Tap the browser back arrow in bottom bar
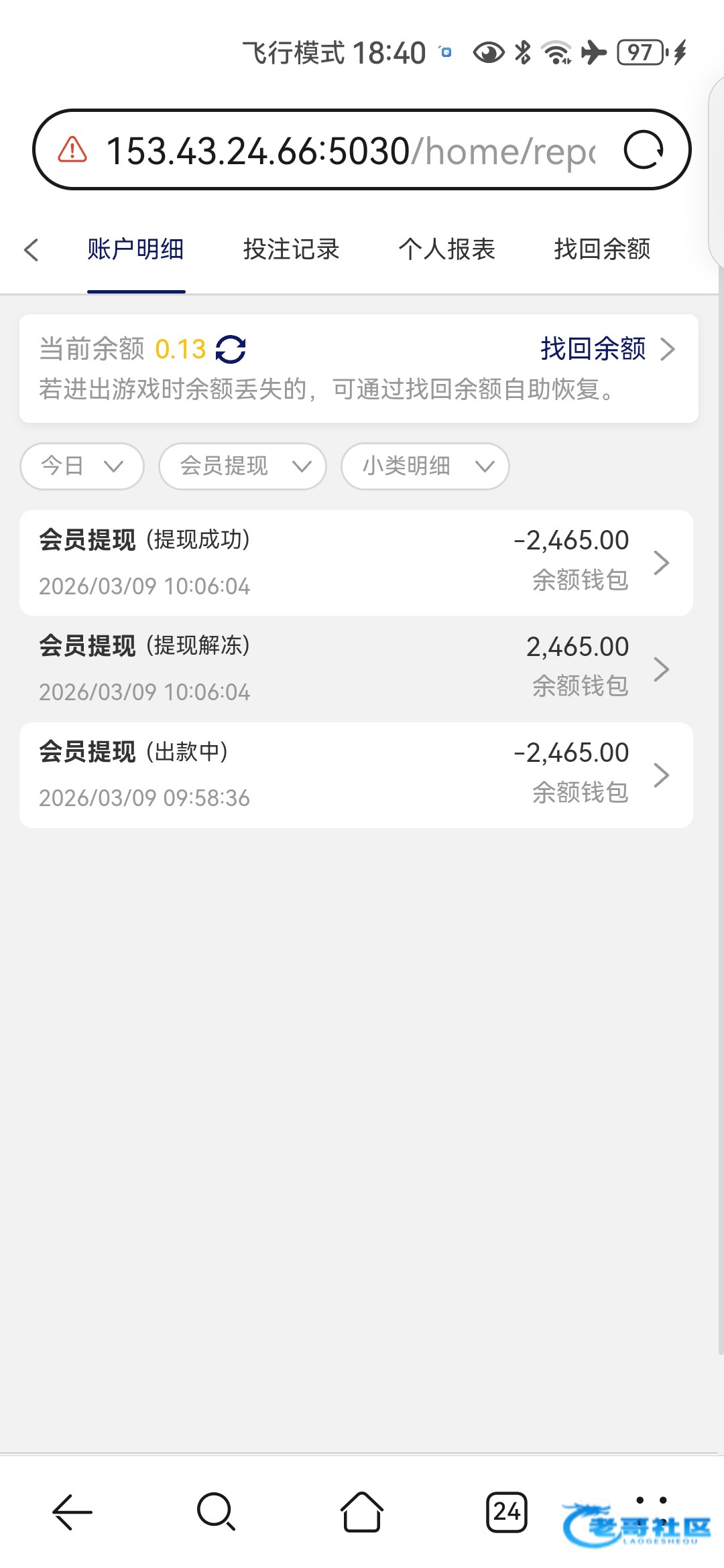The image size is (724, 1568). 72,1512
